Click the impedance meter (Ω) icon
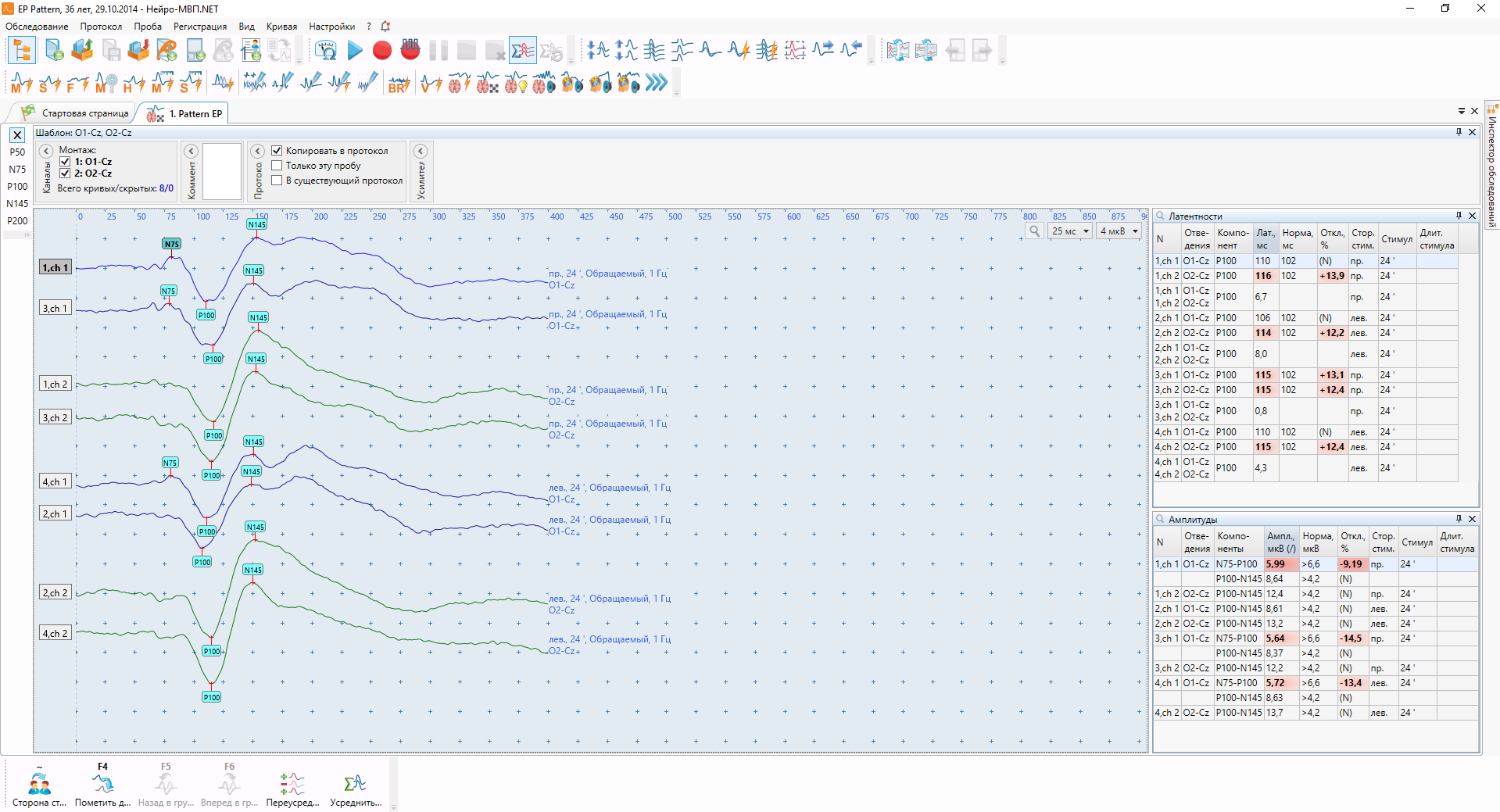The height and width of the screenshot is (812, 1500). [325, 51]
